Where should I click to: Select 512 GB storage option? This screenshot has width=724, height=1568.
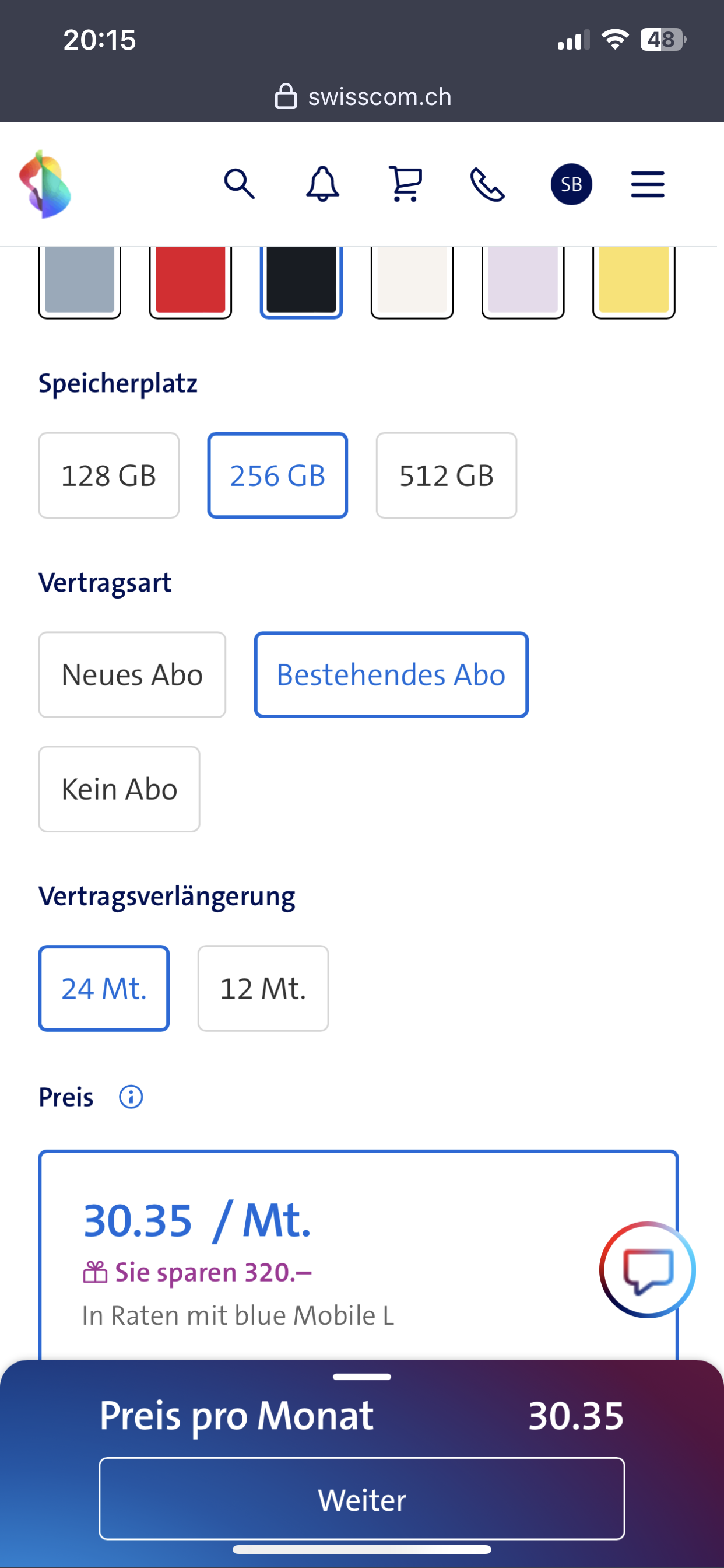tap(446, 475)
